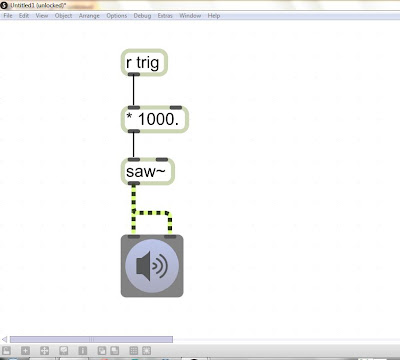Click the bring-to-front layering icon
This screenshot has height=360, width=400.
[x=102, y=351]
